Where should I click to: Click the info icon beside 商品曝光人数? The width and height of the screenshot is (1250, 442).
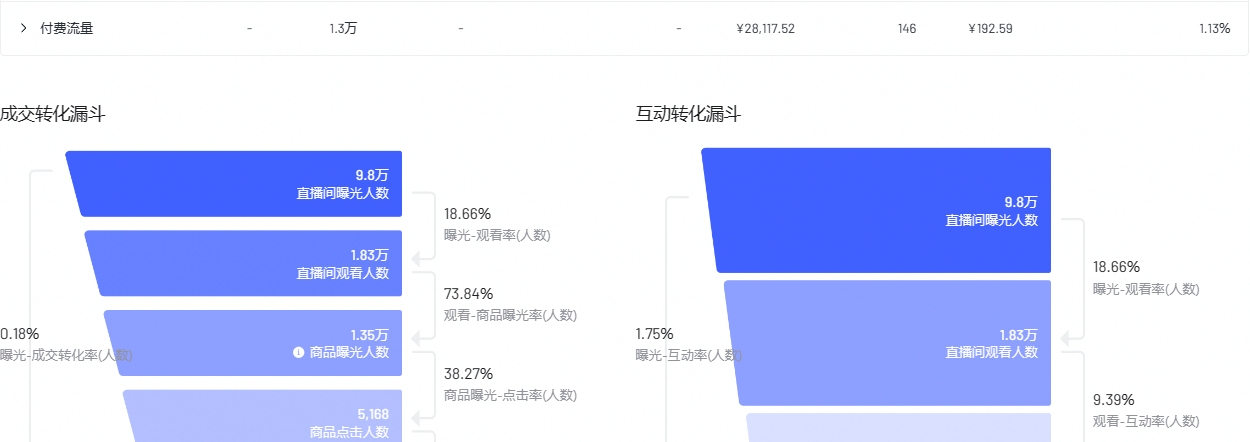click(298, 352)
